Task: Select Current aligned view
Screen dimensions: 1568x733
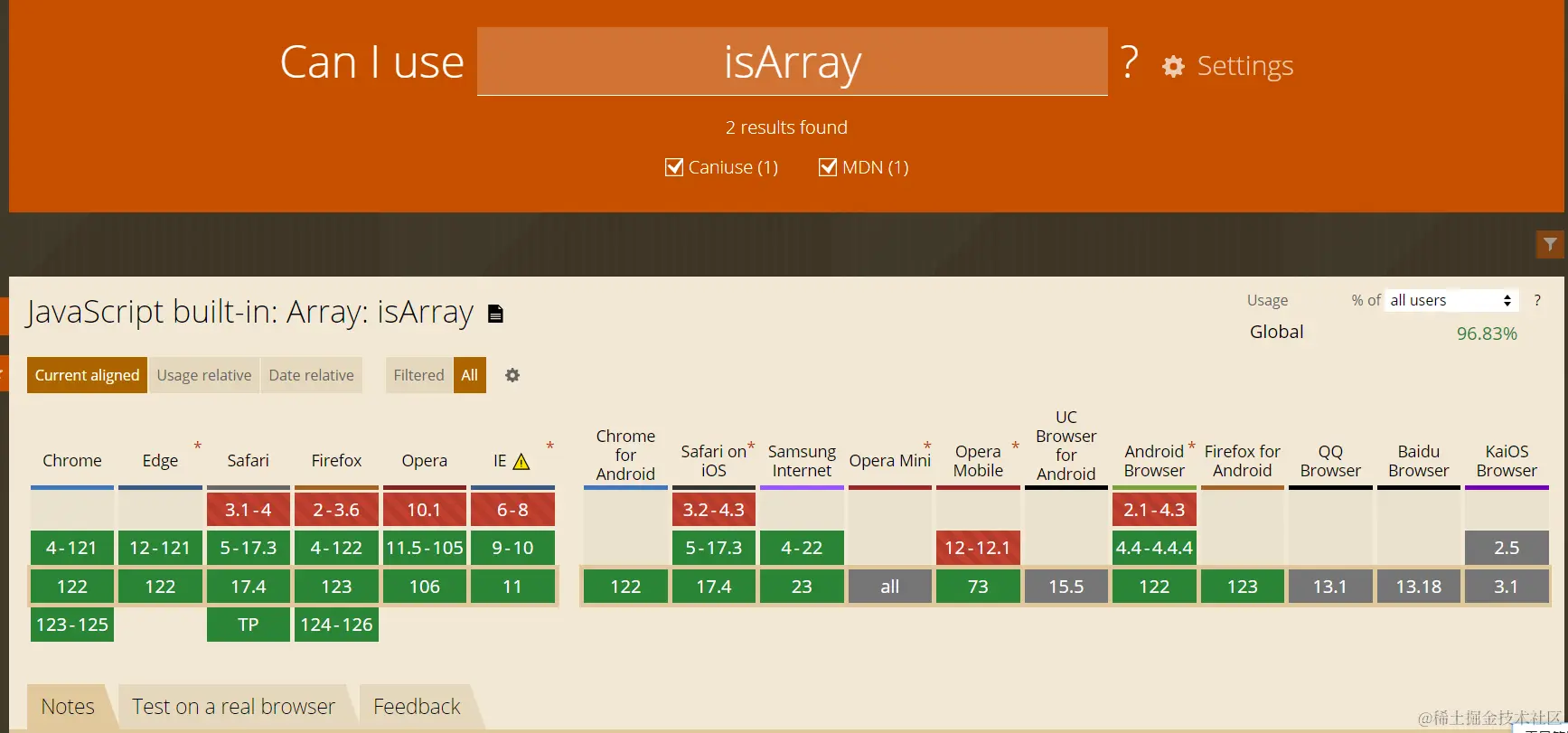Action: click(x=87, y=375)
